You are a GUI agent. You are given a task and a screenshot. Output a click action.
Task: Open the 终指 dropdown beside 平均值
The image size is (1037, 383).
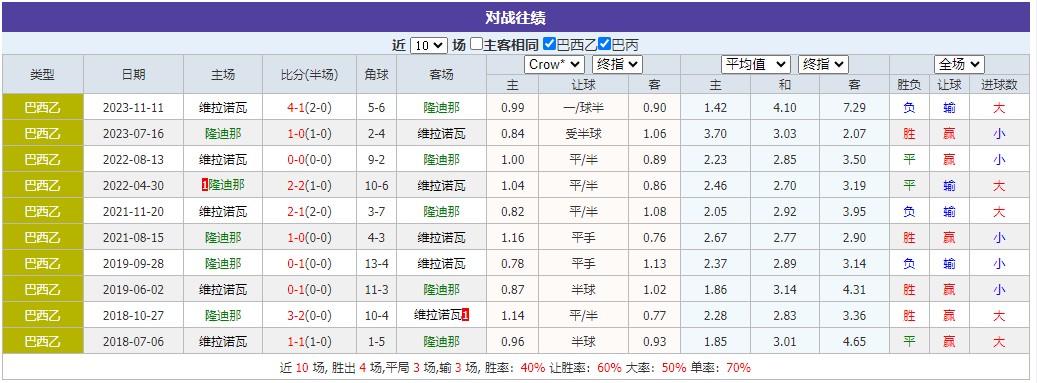(x=823, y=64)
